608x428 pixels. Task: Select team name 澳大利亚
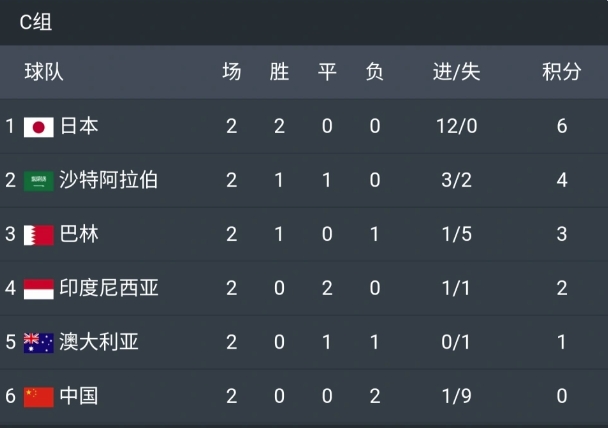(99, 343)
